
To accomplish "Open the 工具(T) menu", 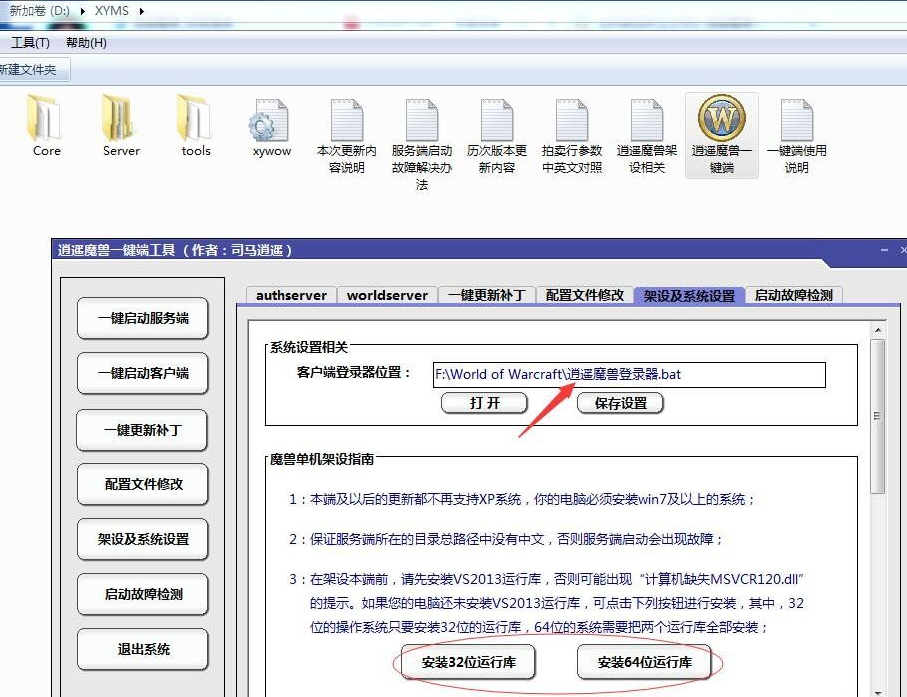I will point(30,43).
